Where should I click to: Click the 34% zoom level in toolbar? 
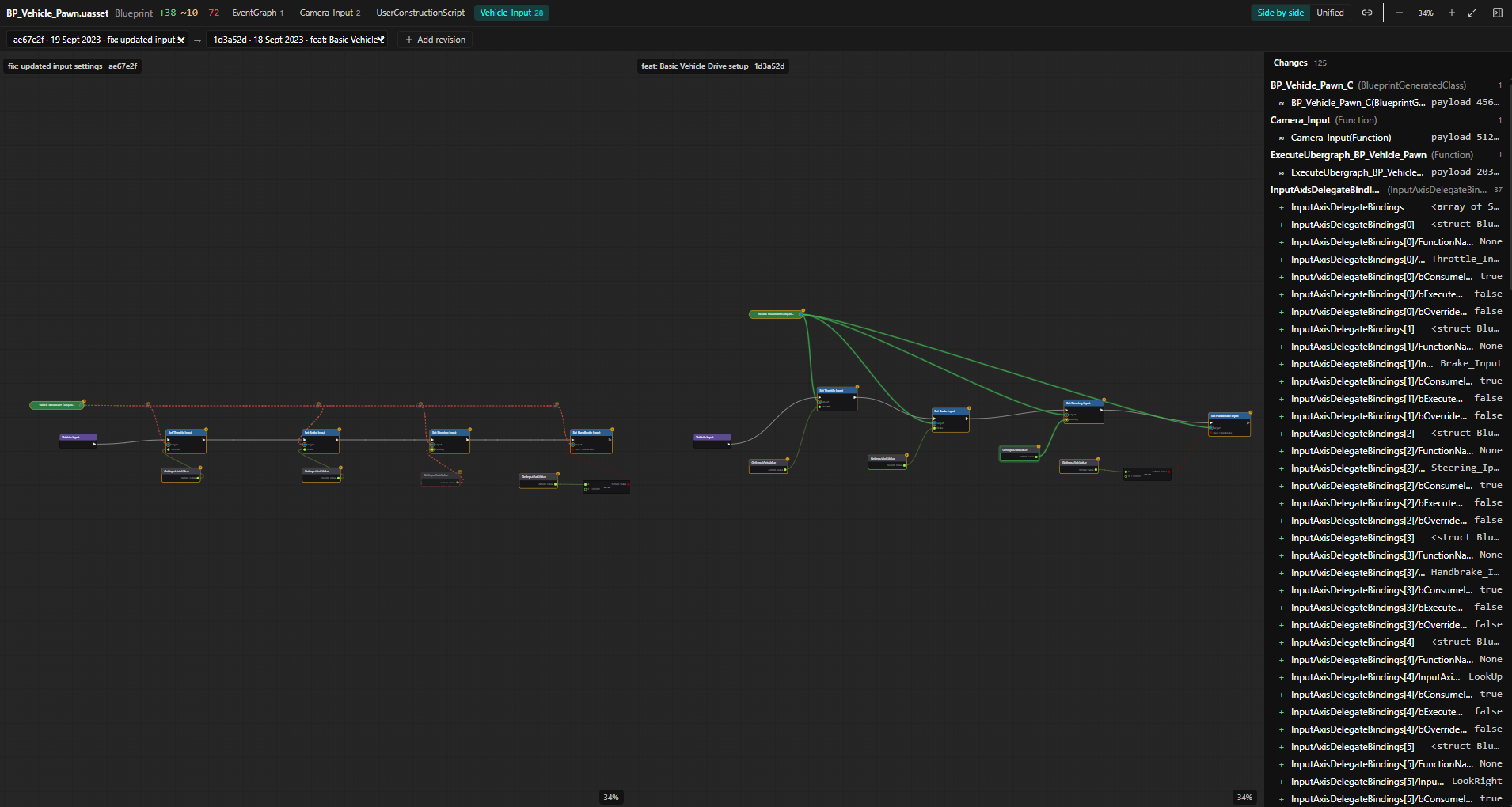(x=1425, y=13)
